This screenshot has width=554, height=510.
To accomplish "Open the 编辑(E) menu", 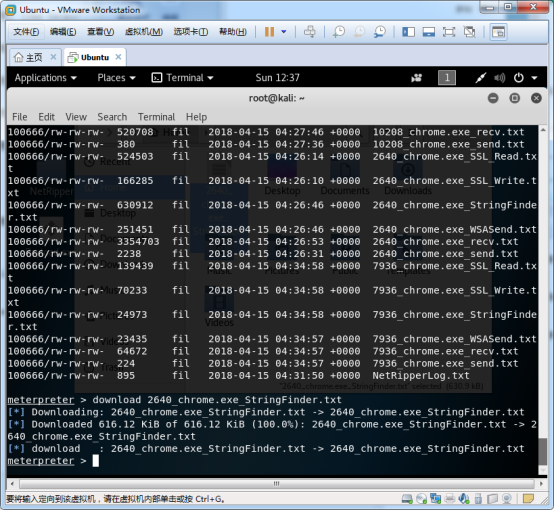I will pos(63,32).
